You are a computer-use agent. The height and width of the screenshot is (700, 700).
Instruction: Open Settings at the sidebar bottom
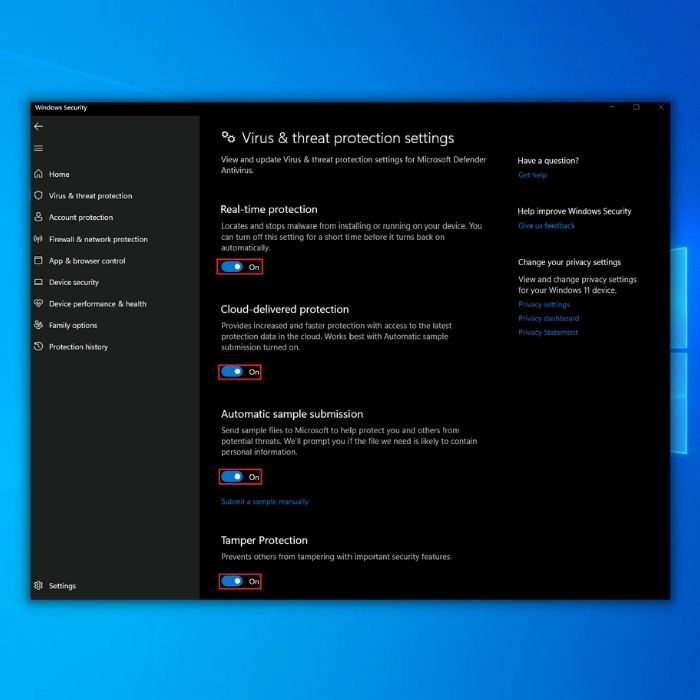(x=62, y=586)
